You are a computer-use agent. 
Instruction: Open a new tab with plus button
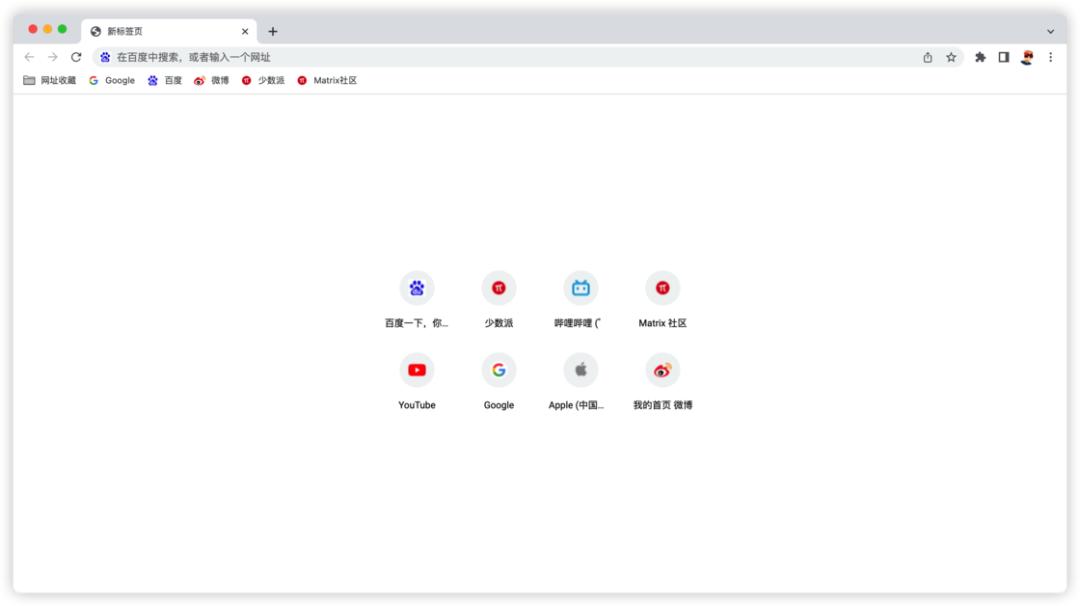click(x=273, y=31)
